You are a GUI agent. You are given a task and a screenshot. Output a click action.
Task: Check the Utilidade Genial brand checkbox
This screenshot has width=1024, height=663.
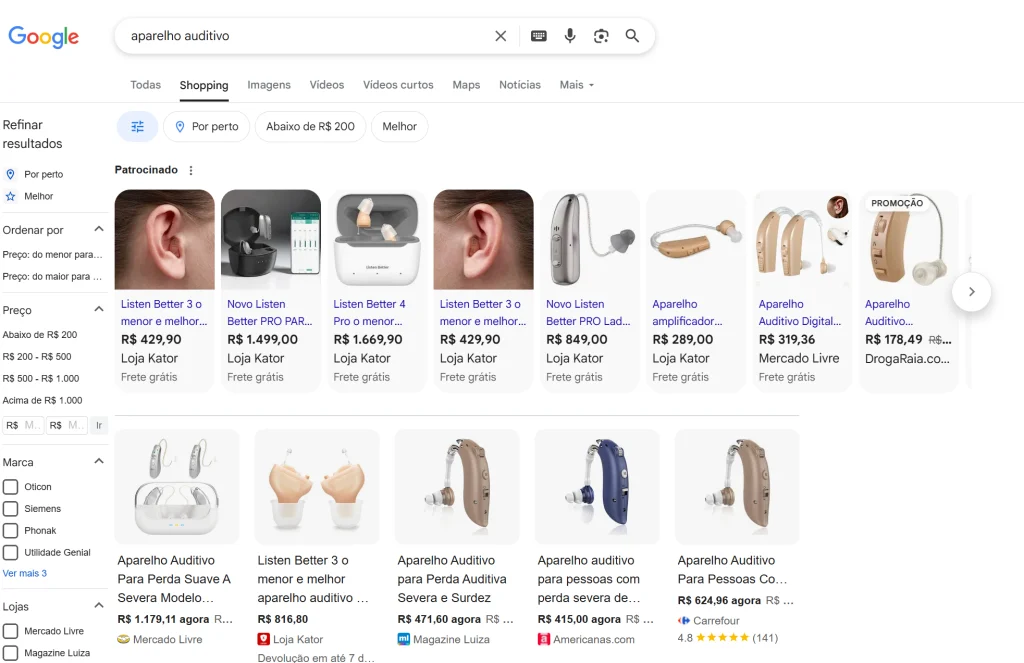(10, 553)
